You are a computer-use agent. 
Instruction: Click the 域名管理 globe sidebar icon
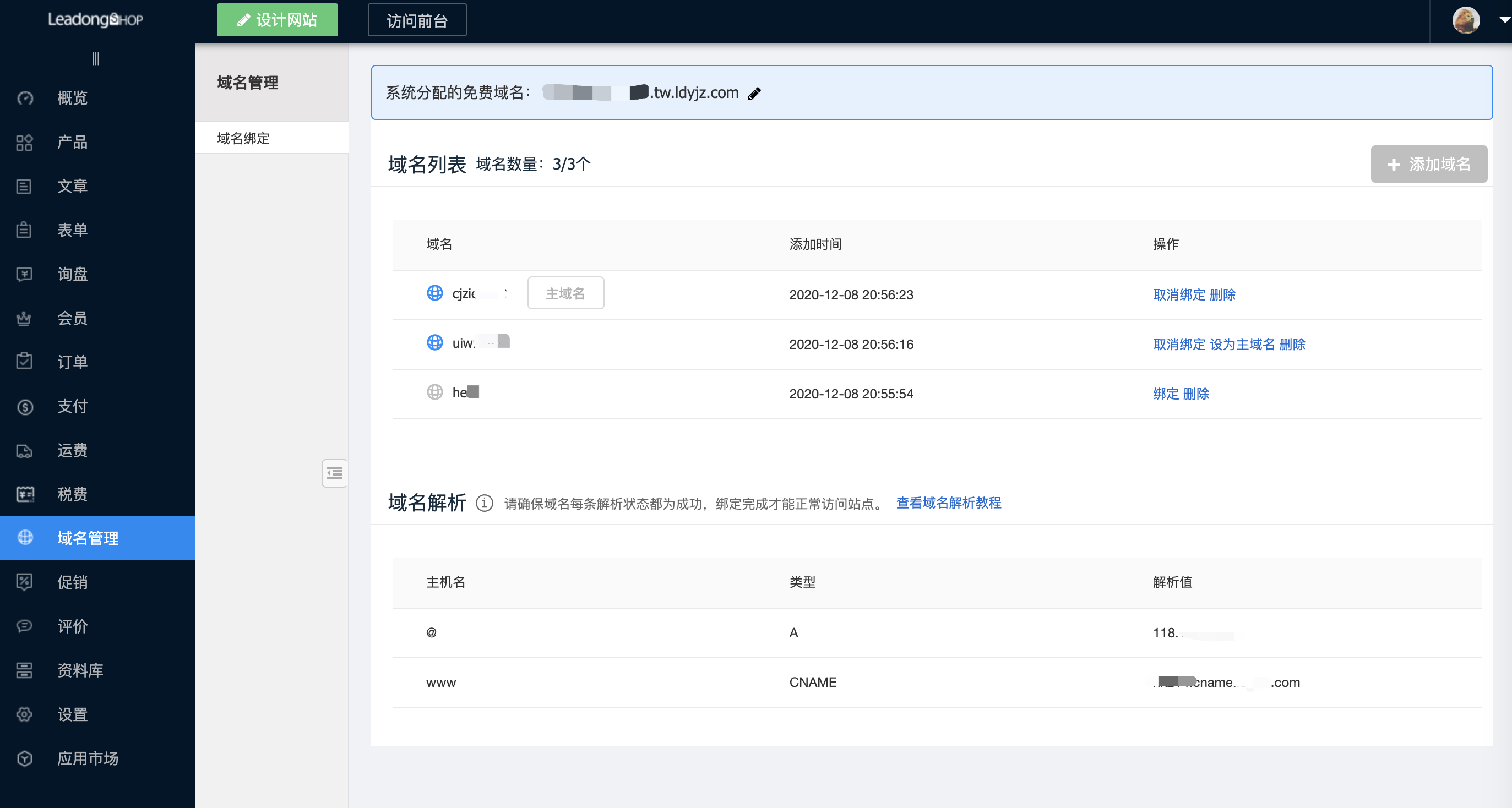24,538
